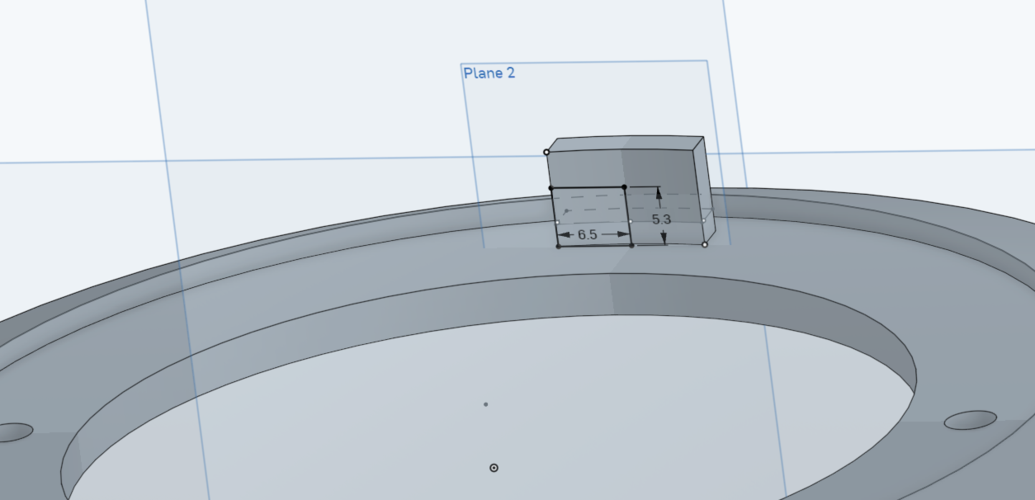Click the 6.5 width dimension value
1035x500 pixels.
pos(587,234)
